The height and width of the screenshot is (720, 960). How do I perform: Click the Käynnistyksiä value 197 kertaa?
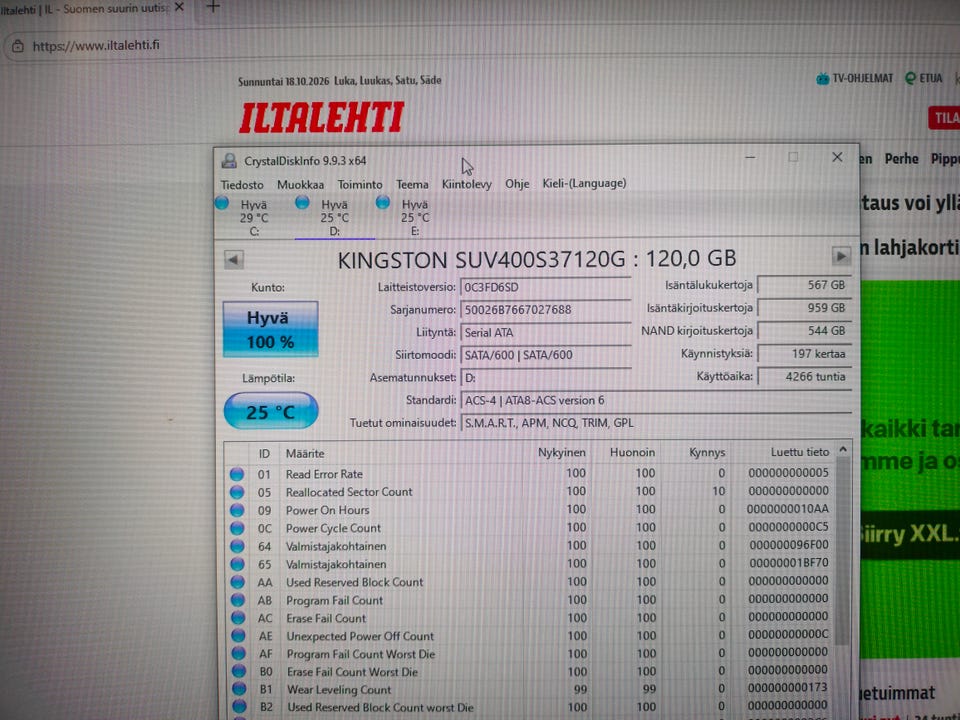[804, 354]
